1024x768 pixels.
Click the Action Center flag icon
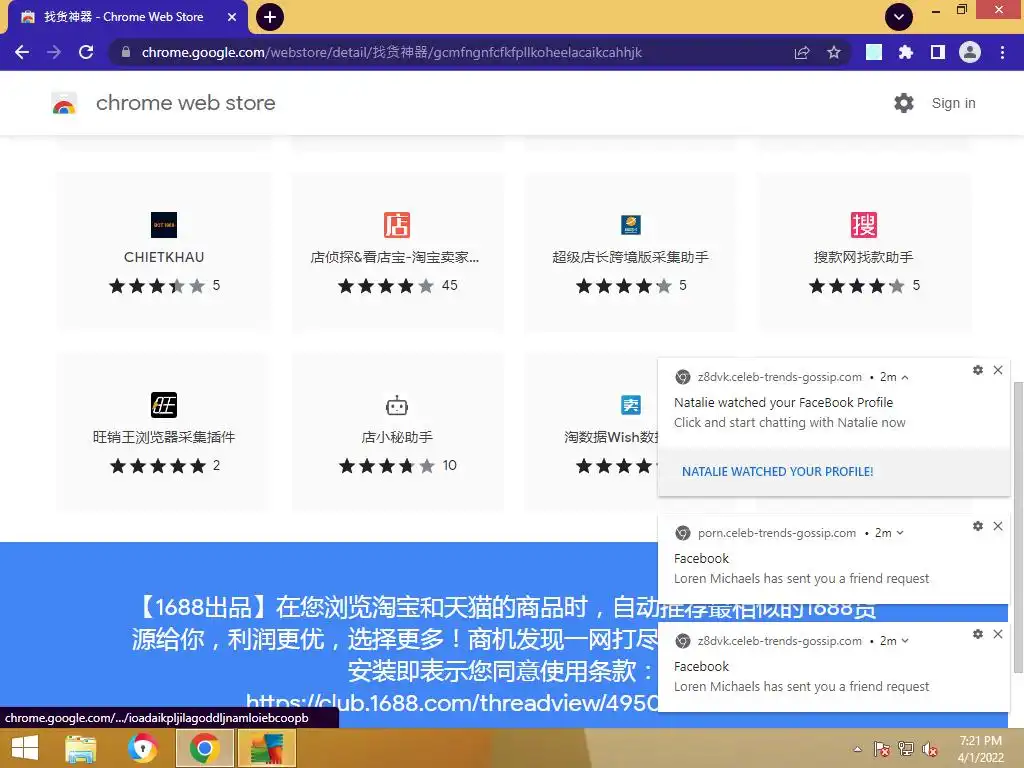pos(882,749)
